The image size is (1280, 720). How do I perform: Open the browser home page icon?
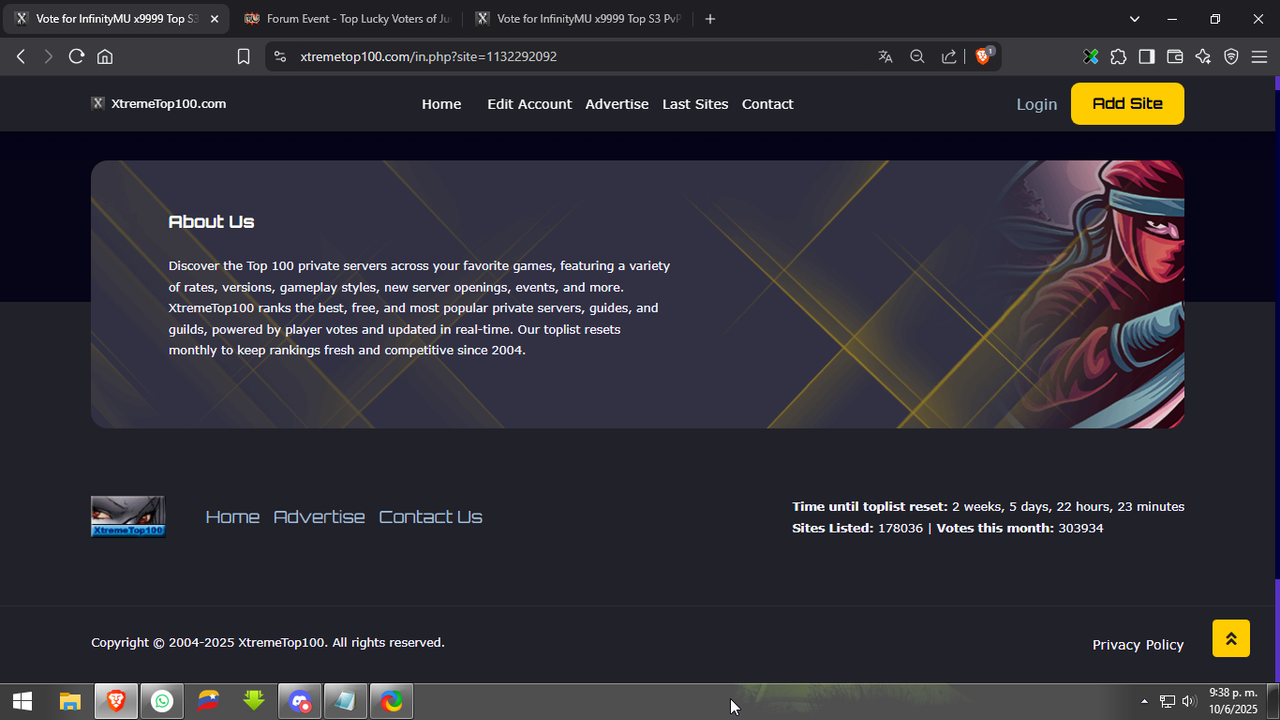[104, 57]
